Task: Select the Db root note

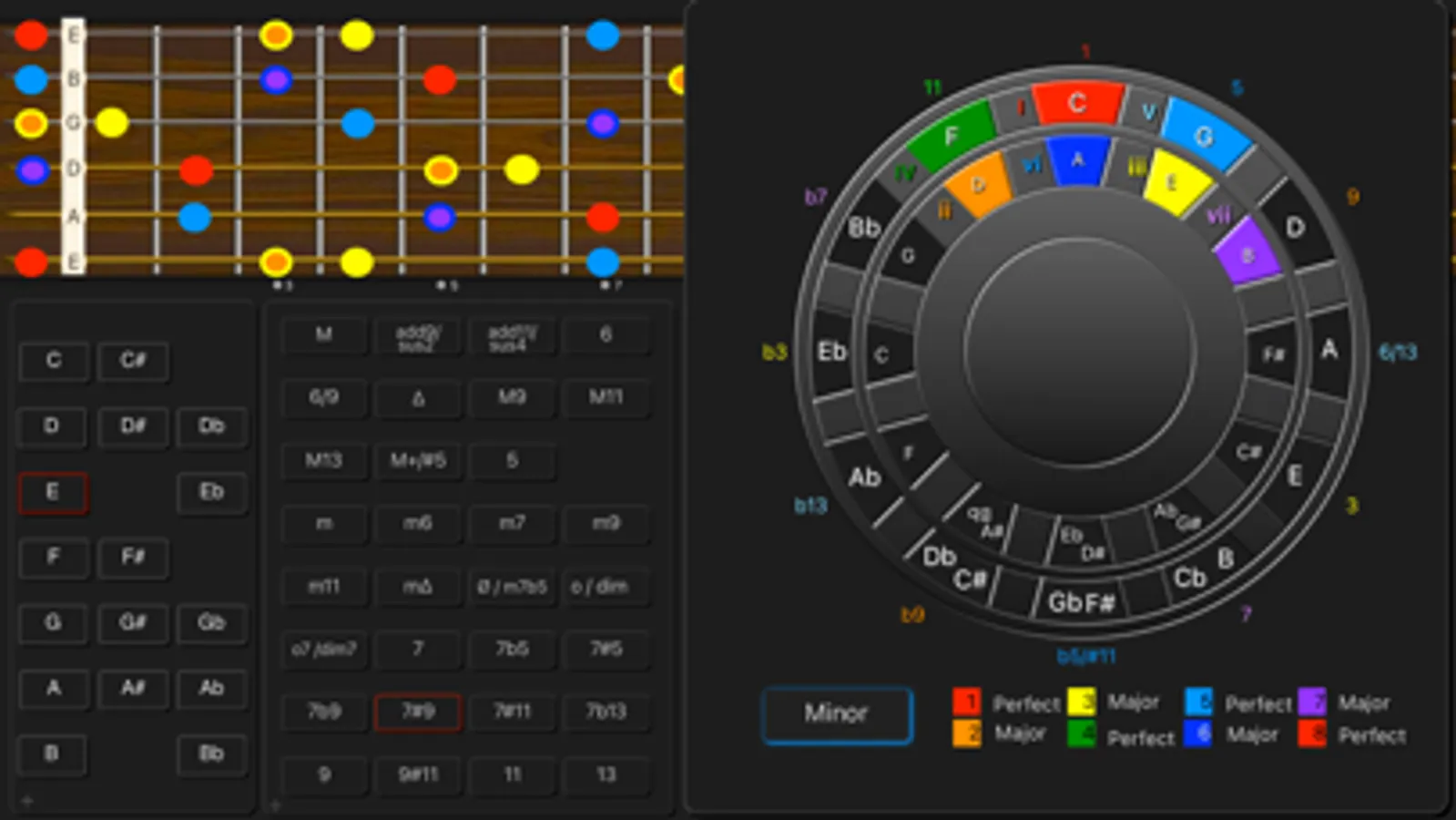Action: pos(211,426)
